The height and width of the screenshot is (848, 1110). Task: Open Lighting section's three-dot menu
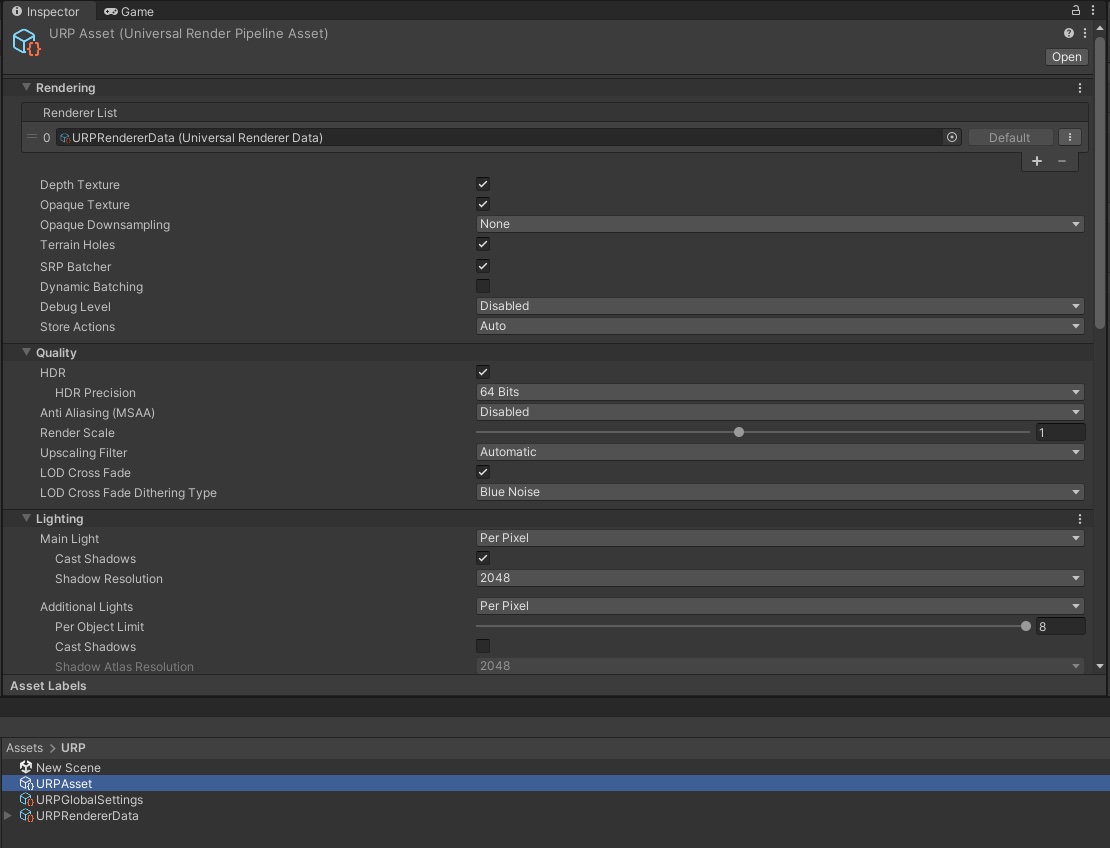[x=1080, y=519]
